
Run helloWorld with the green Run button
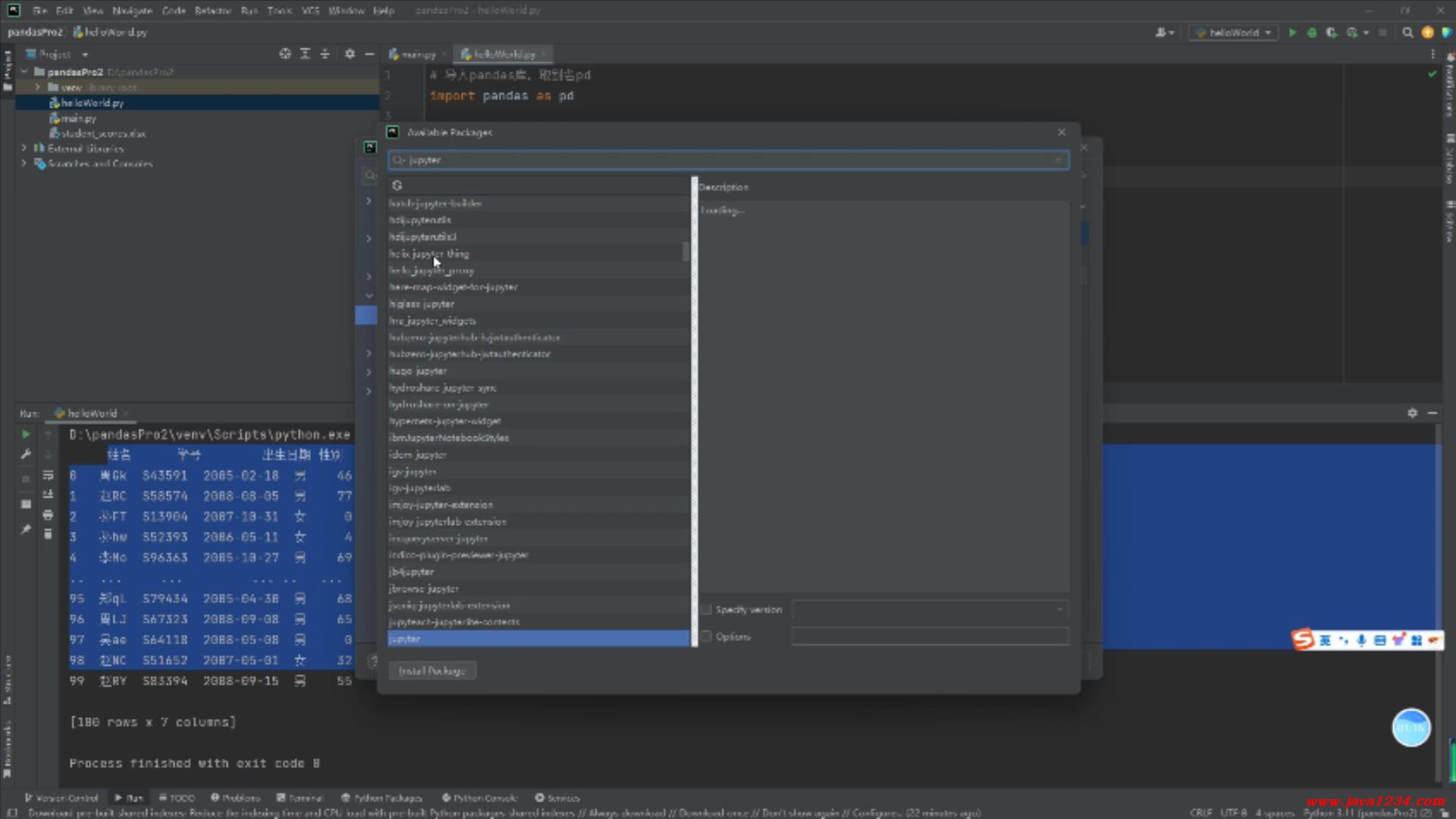(1292, 33)
